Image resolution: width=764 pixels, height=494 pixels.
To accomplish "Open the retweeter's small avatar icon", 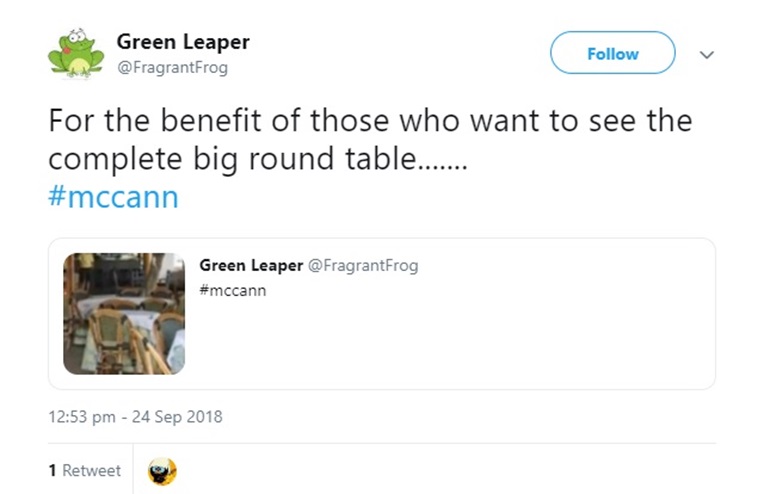I will (x=161, y=471).
